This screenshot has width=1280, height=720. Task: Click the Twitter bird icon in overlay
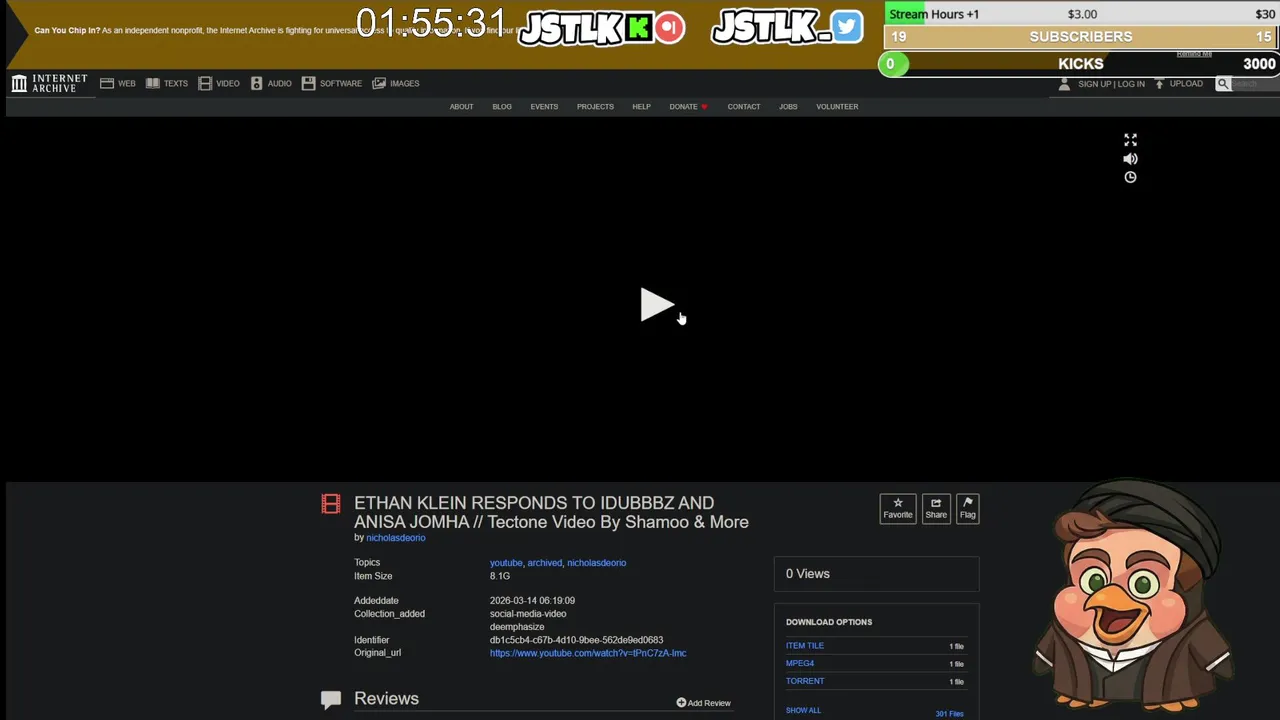(x=846, y=27)
